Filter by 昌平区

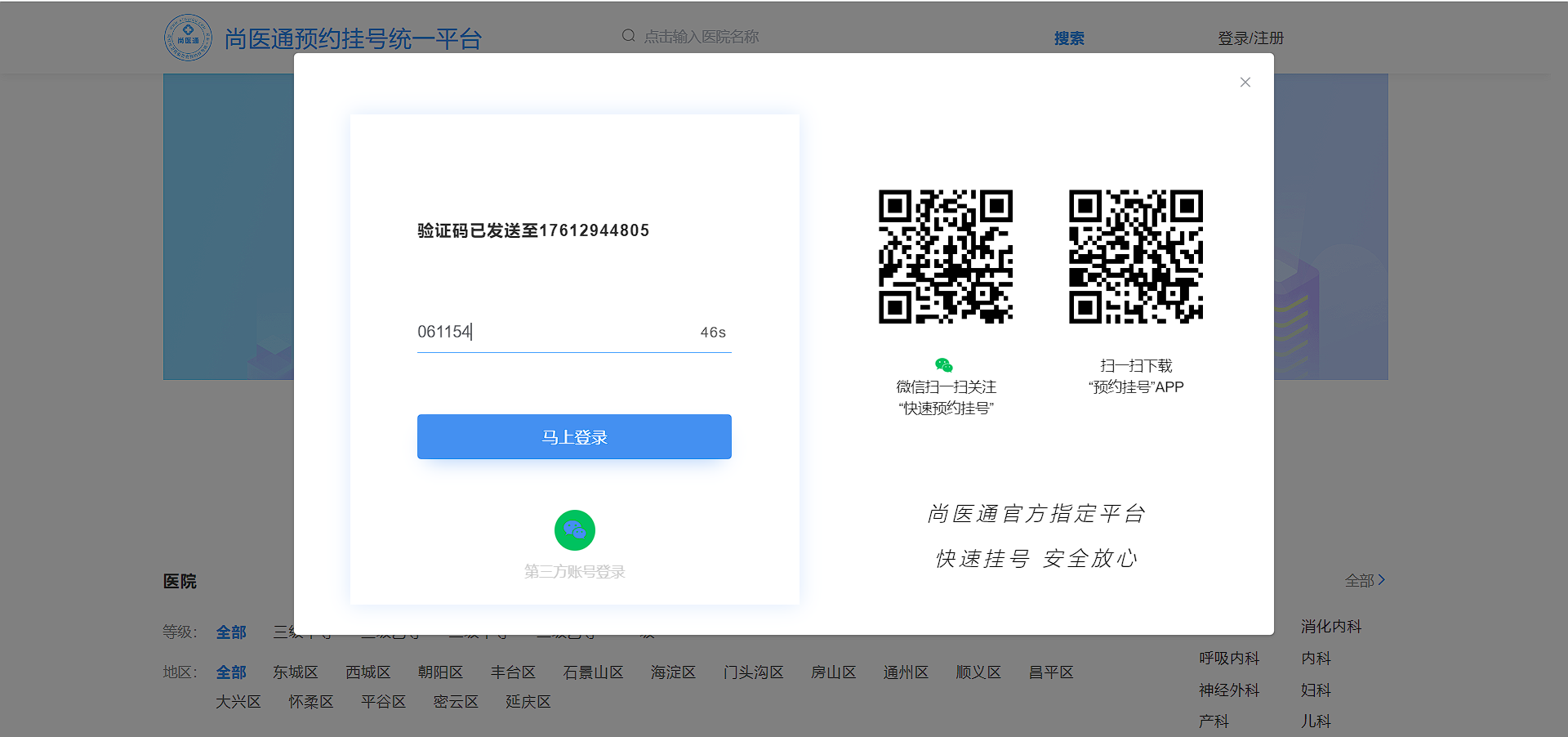click(1052, 672)
